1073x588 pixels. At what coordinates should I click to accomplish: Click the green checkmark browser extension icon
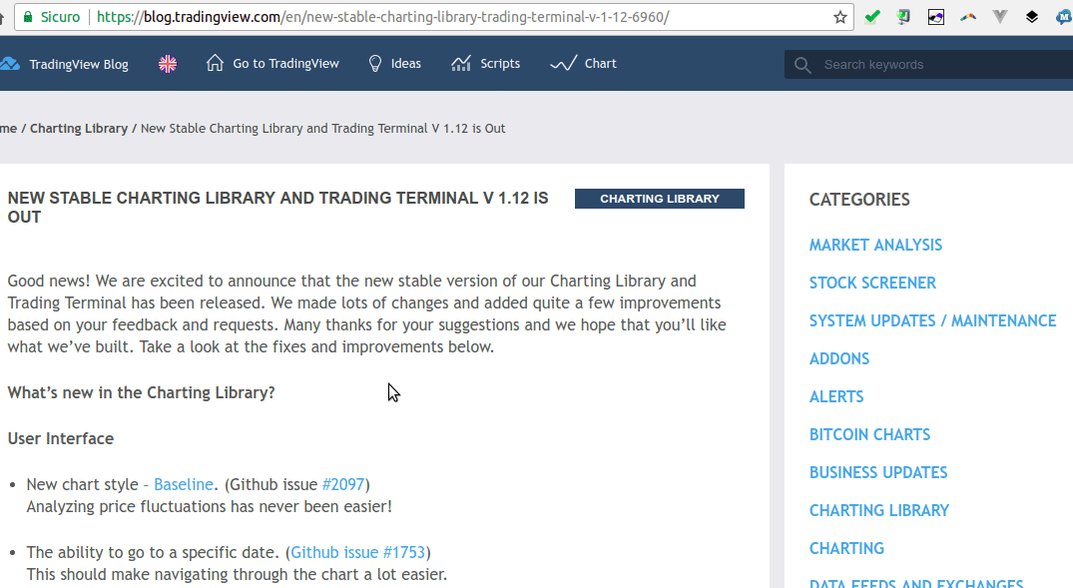click(x=872, y=17)
